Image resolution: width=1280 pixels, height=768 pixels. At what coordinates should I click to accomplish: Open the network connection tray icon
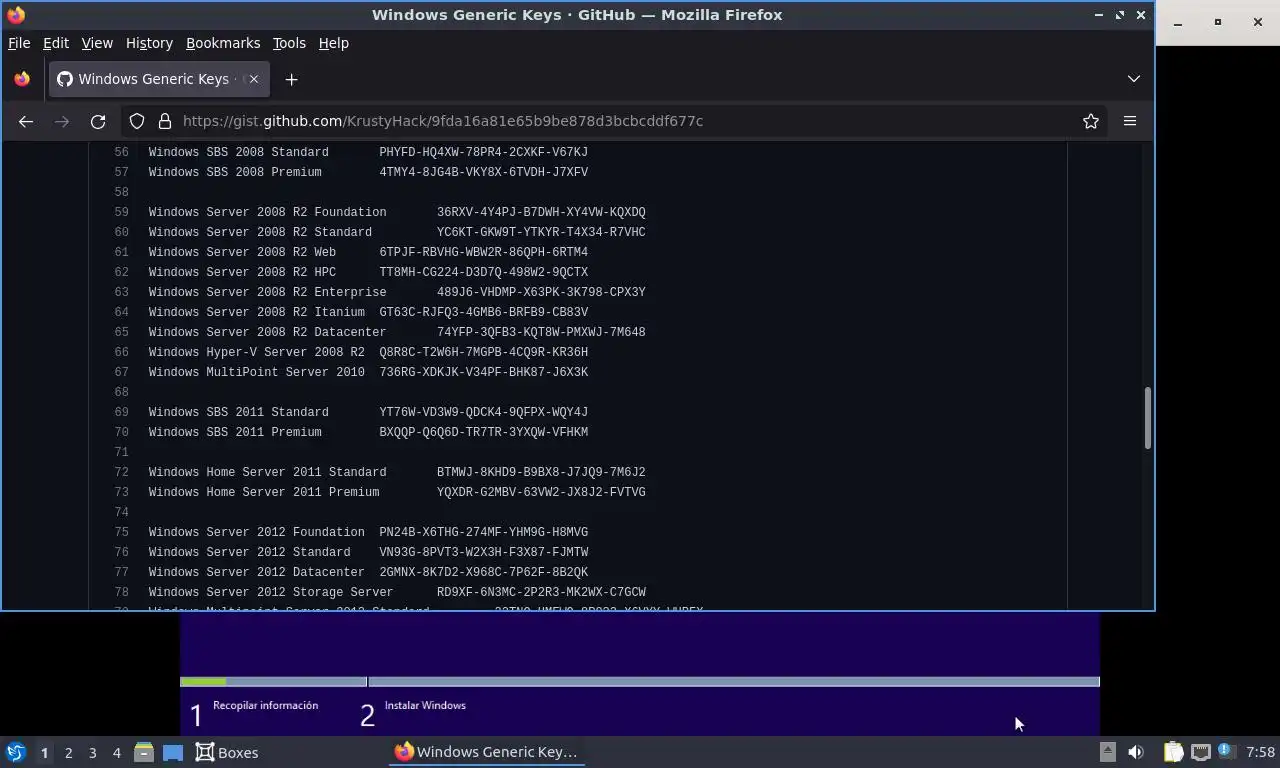tap(1200, 752)
